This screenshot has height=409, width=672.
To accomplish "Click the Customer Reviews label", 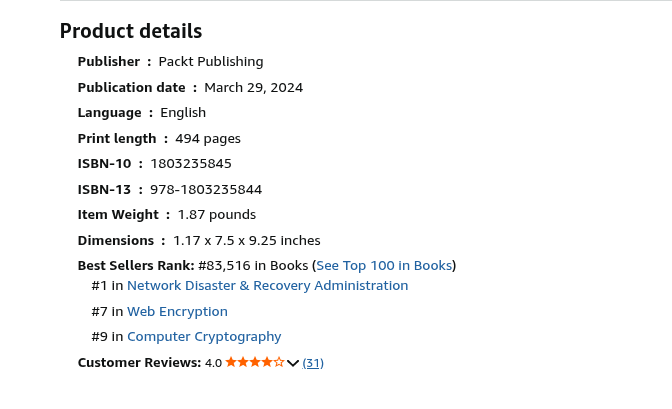I will coord(139,362).
